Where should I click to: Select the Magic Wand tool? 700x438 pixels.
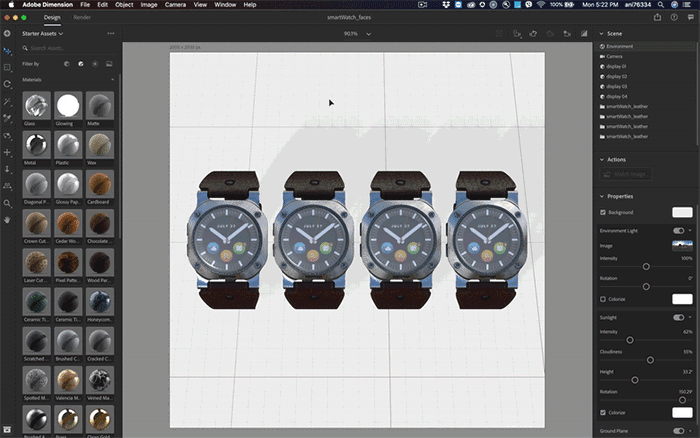point(7,101)
